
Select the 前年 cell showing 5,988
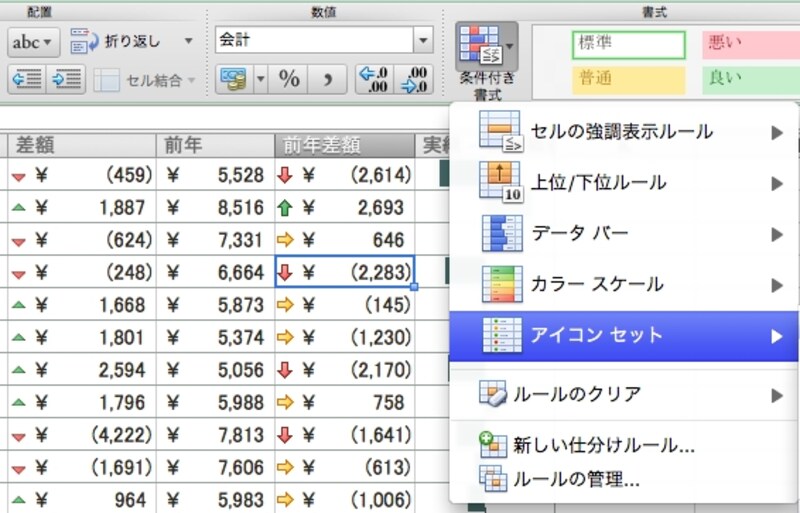[x=215, y=402]
